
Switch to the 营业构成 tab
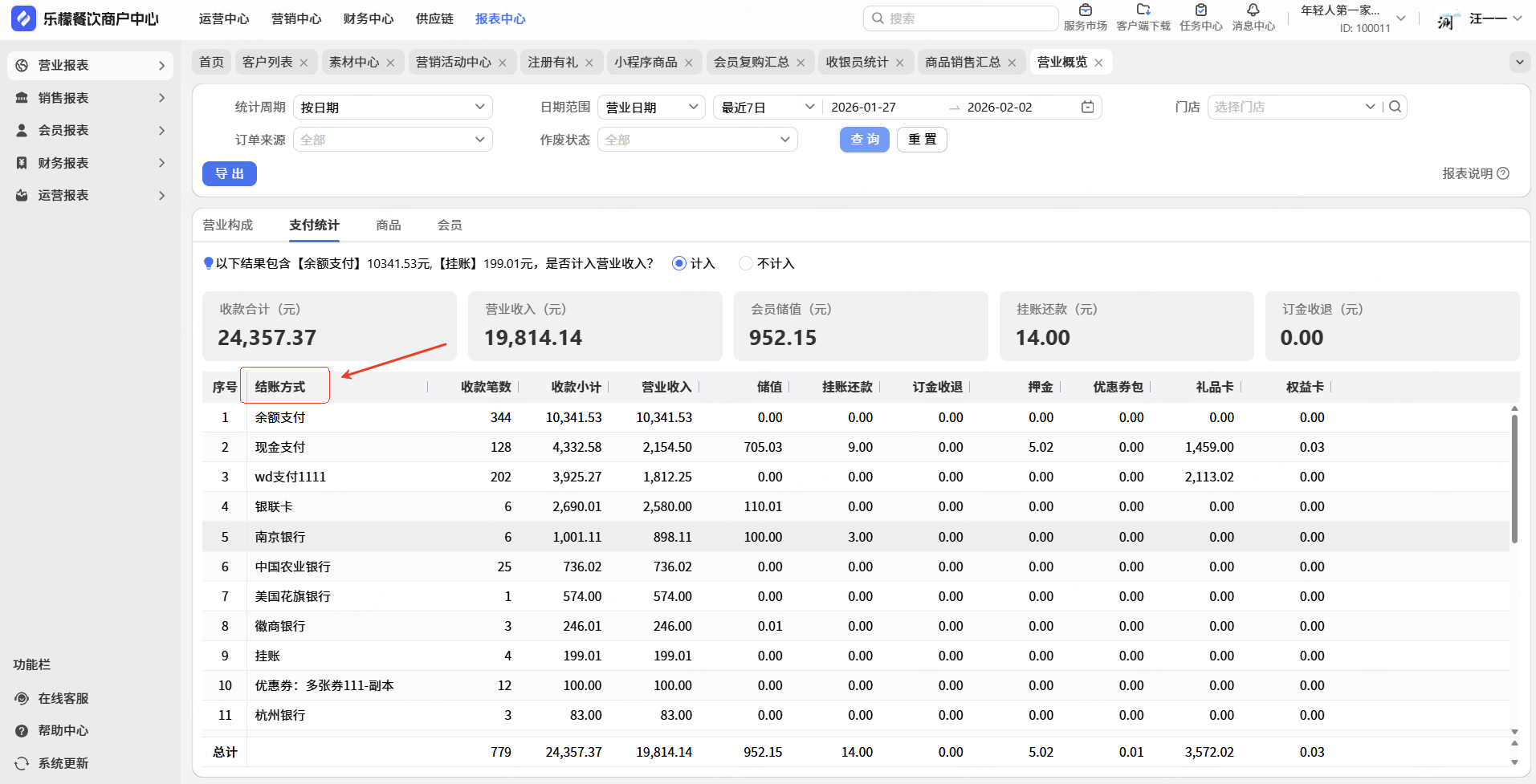coord(228,225)
